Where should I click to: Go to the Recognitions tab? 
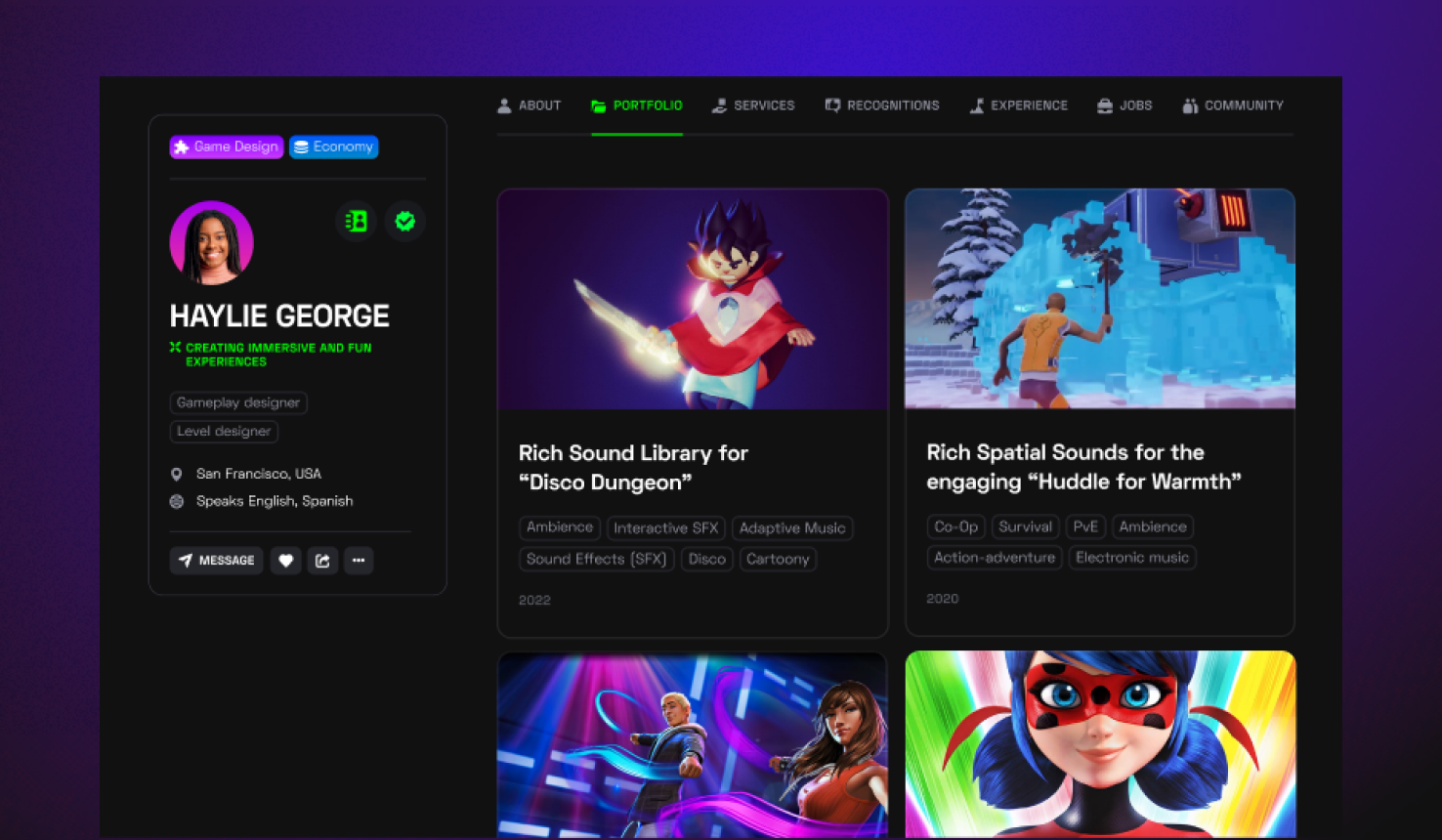[881, 105]
